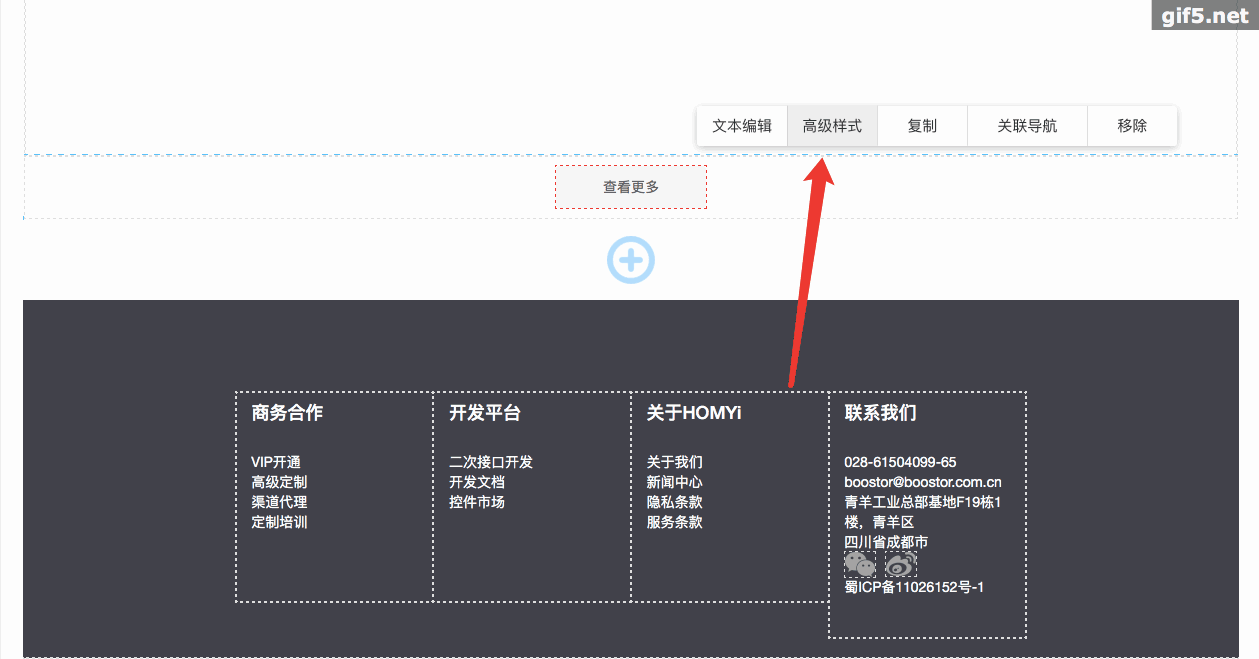Image resolution: width=1259 pixels, height=659 pixels.
Task: Select the 商务合作 column heading
Action: click(287, 413)
